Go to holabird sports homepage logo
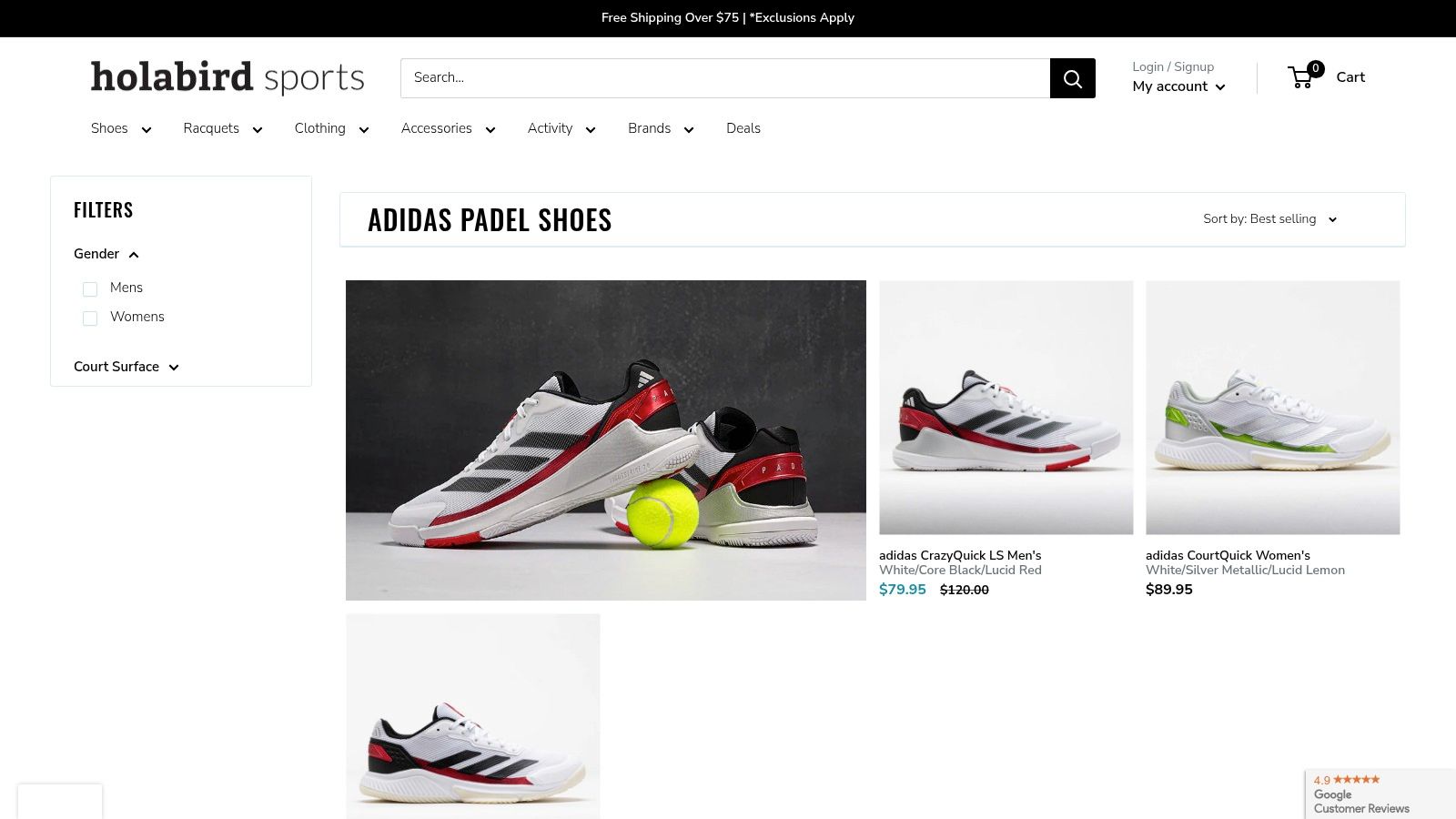1456x819 pixels. tap(227, 77)
